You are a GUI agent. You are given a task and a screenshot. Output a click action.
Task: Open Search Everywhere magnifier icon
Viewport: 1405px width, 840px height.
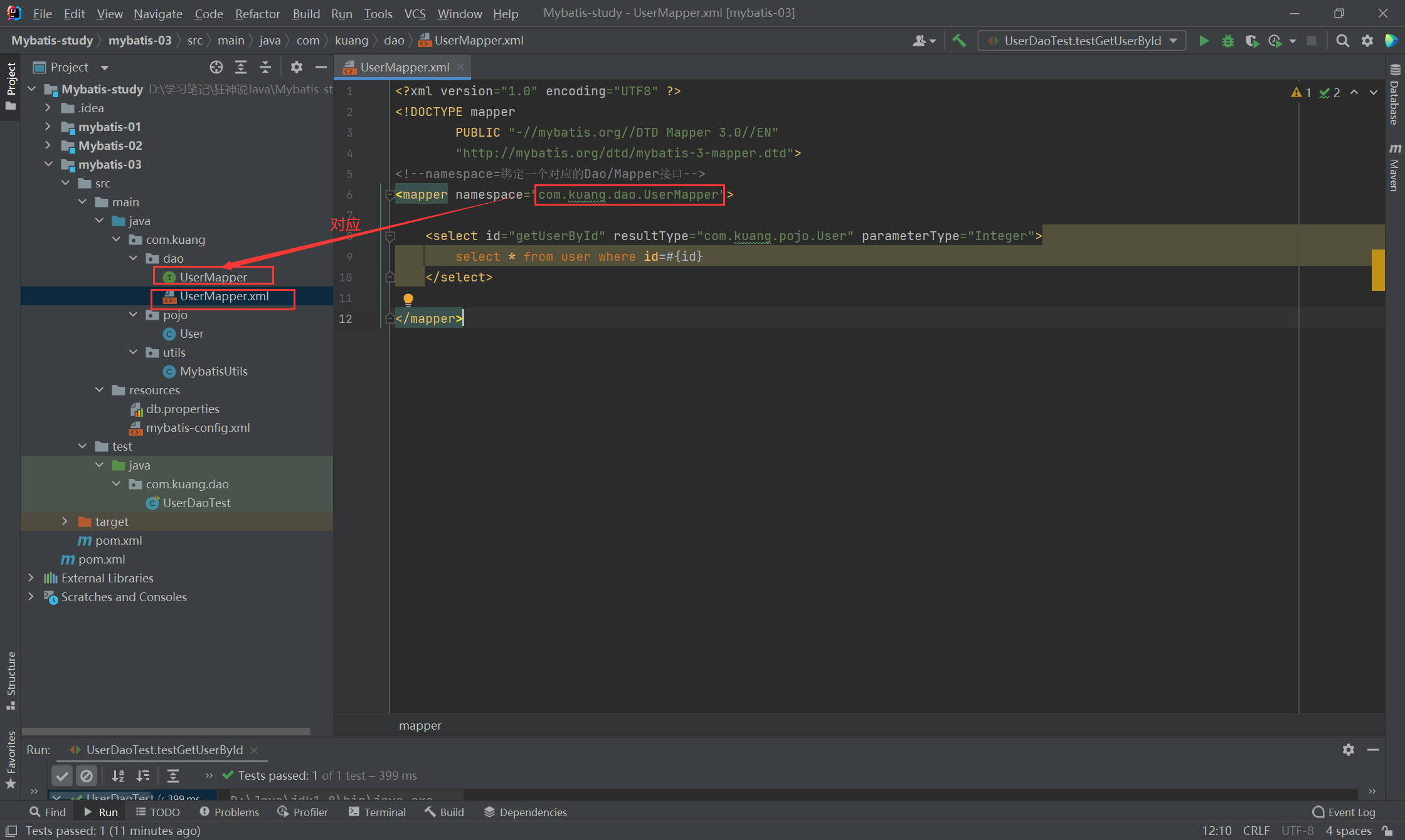click(x=1342, y=41)
